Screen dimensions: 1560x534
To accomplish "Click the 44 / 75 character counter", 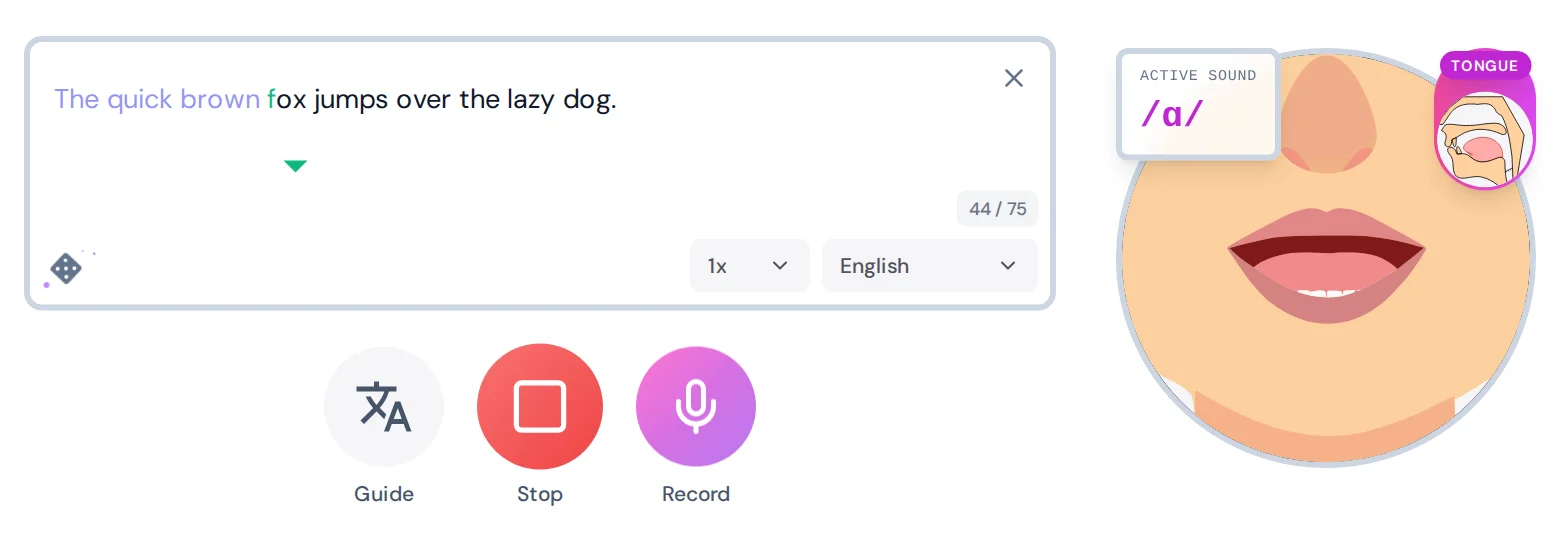I will coord(998,209).
